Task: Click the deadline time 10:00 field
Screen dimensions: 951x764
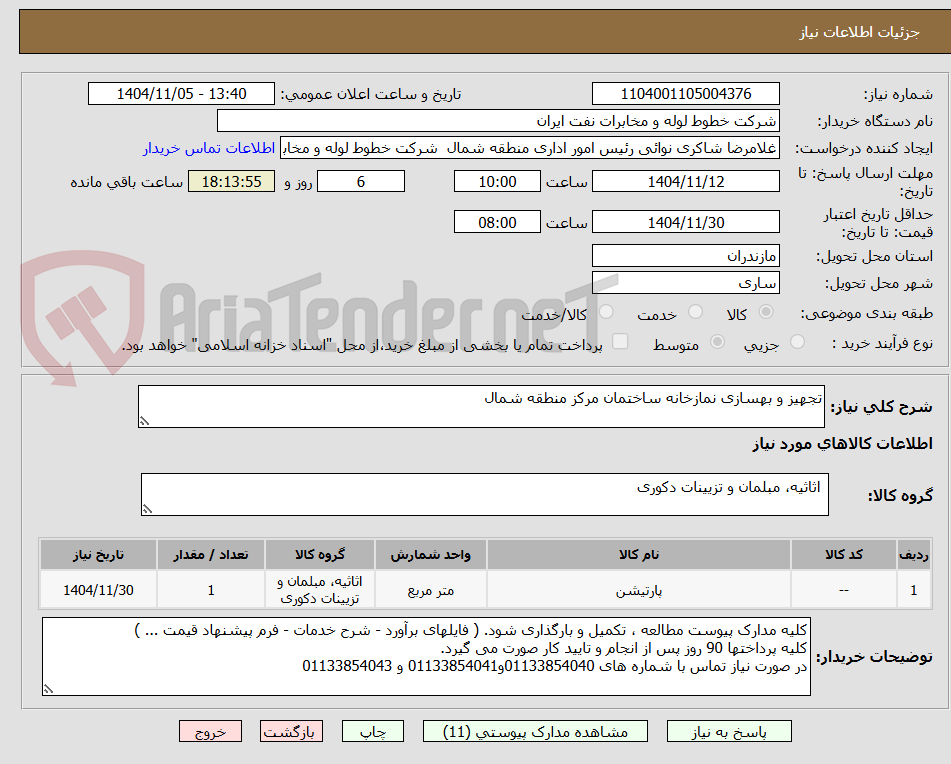Action: [497, 181]
